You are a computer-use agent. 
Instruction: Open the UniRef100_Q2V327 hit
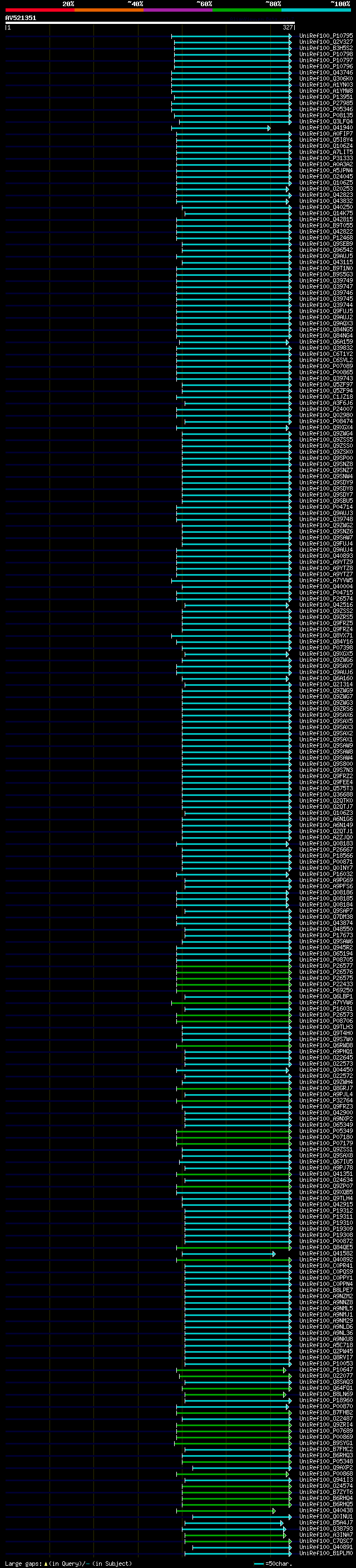[326, 42]
